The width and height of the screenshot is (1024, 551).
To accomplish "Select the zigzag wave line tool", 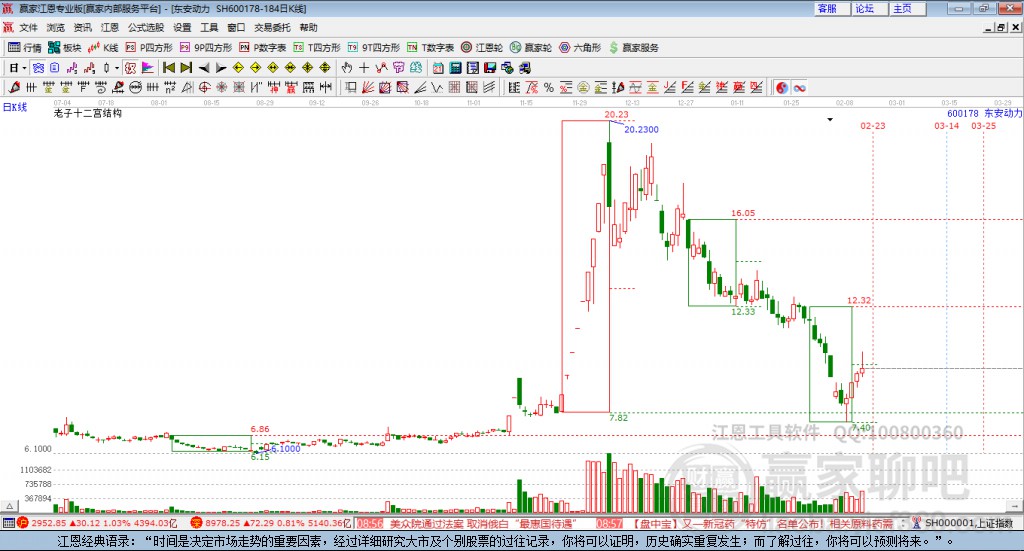I will click(437, 87).
